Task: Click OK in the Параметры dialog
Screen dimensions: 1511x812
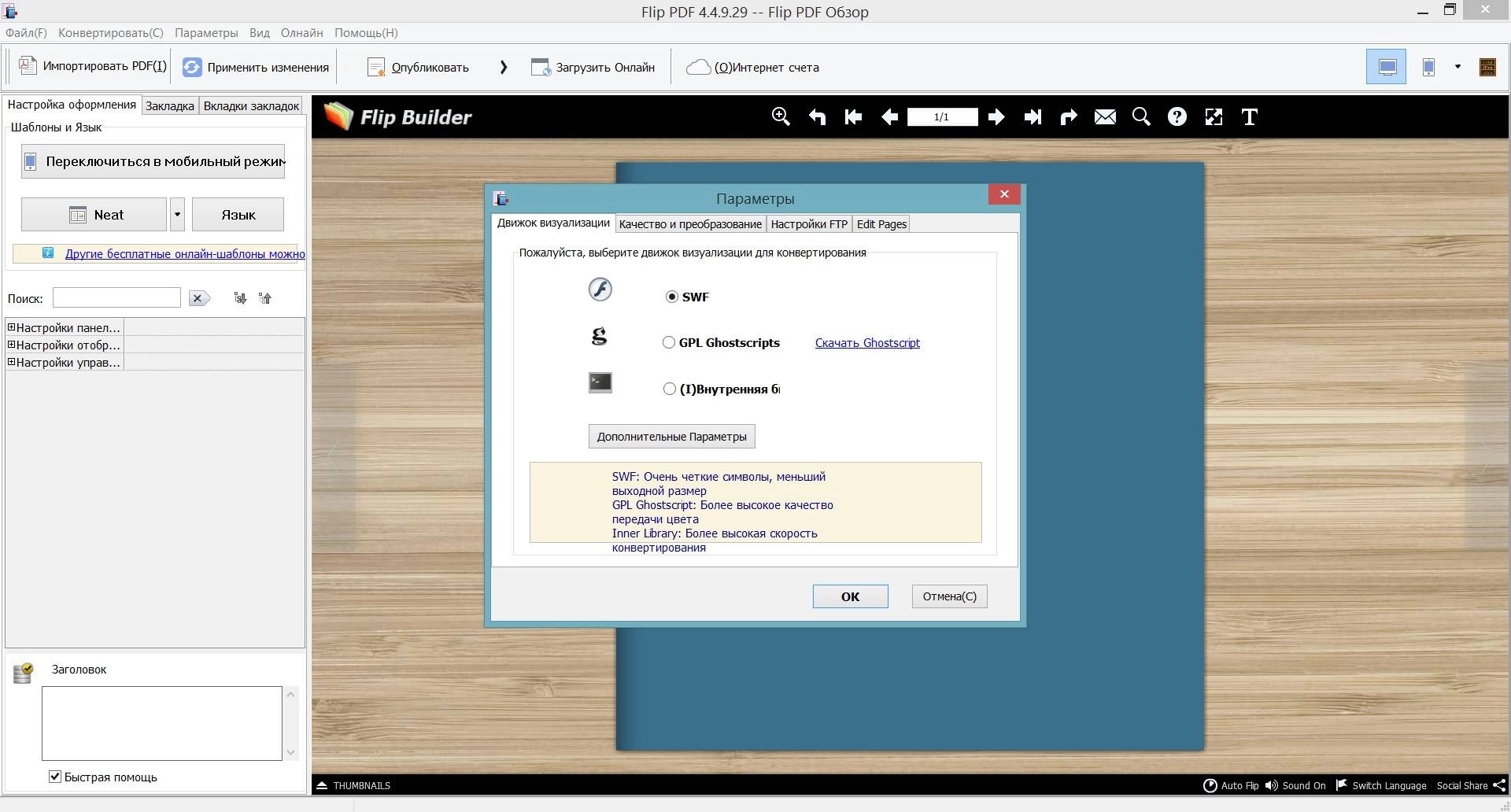Action: 851,596
